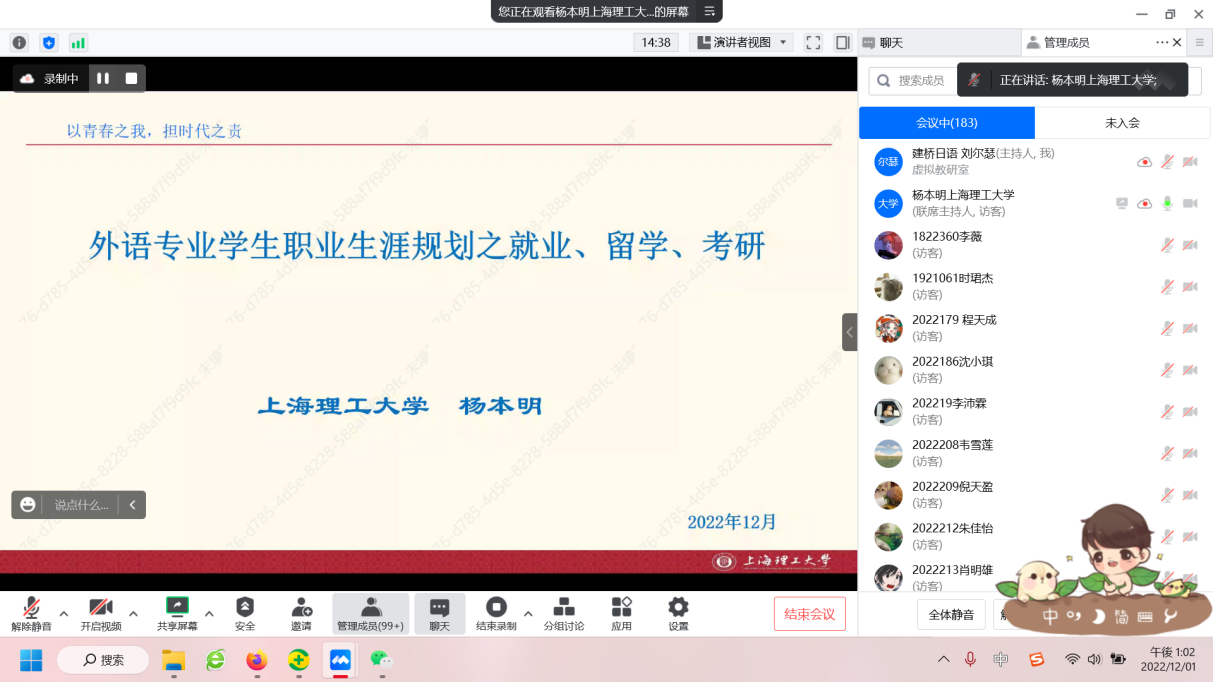The width and height of the screenshot is (1213, 682).
Task: Open the Share Screen (共享屏幕) tool
Action: [x=177, y=612]
